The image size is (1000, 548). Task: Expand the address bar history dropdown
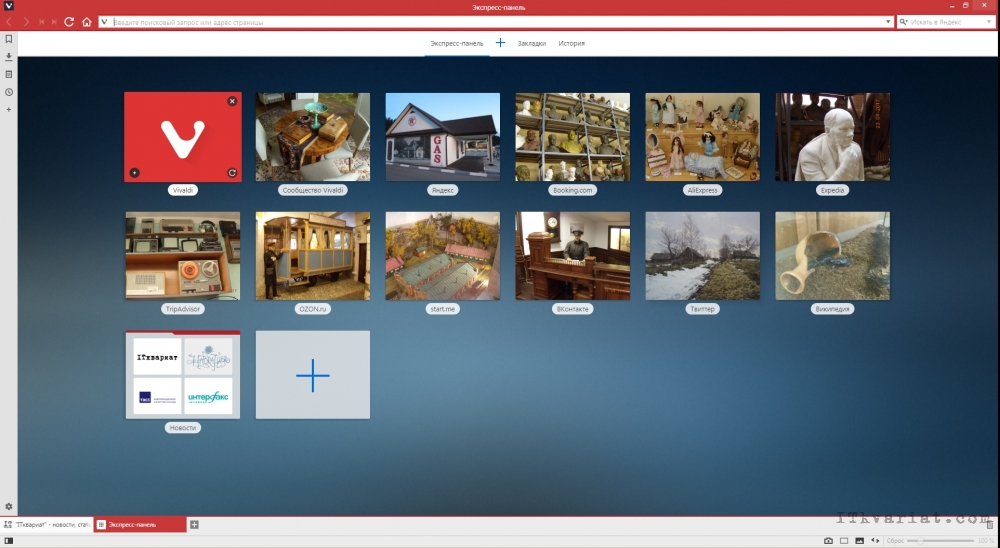coord(888,22)
